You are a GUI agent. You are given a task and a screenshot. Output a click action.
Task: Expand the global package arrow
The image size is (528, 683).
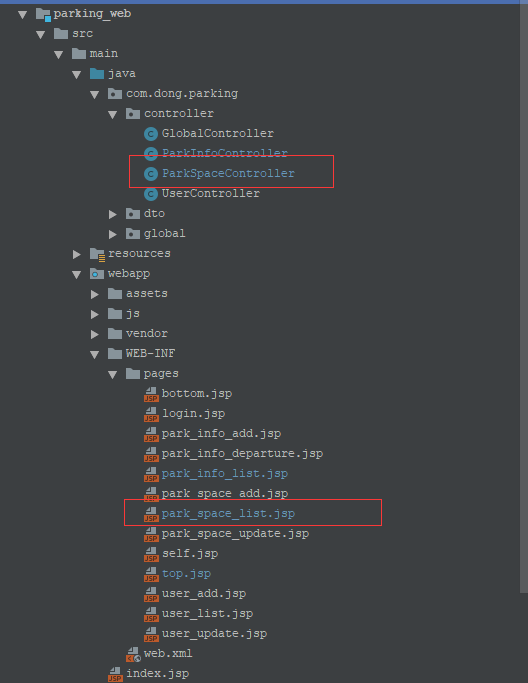point(113,234)
